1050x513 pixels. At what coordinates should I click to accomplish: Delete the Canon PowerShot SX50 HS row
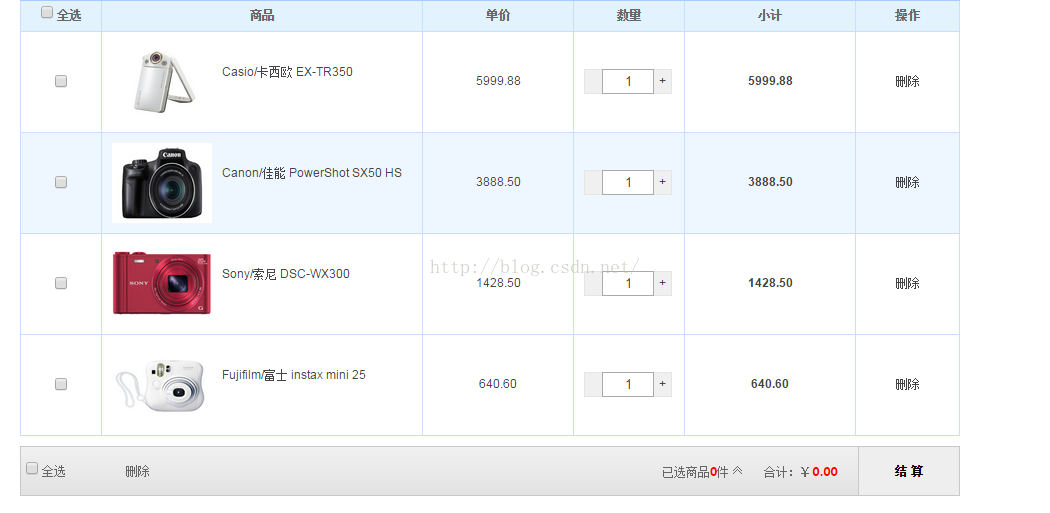pyautogui.click(x=907, y=182)
